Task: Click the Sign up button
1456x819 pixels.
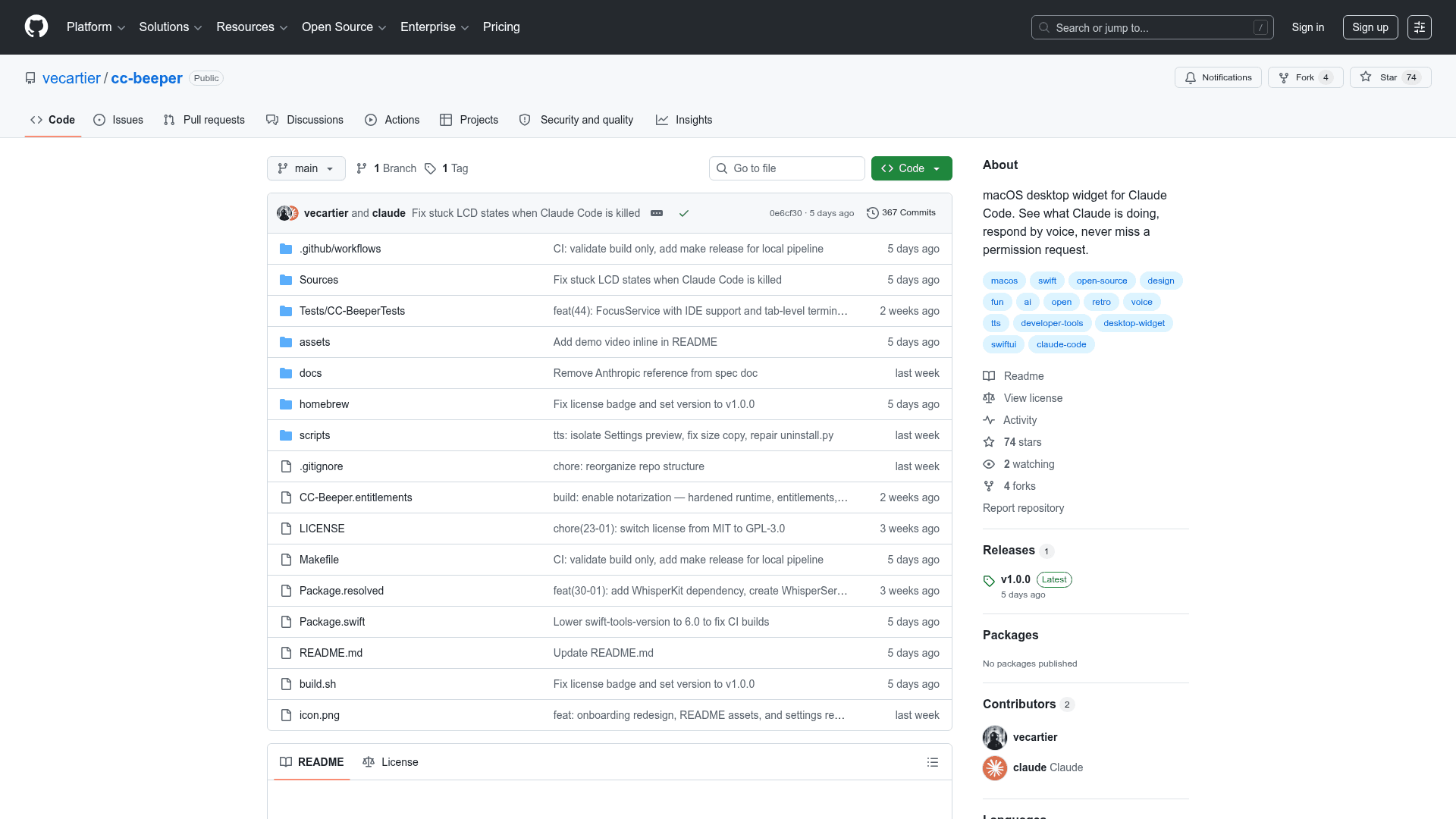Action: 1370,27
